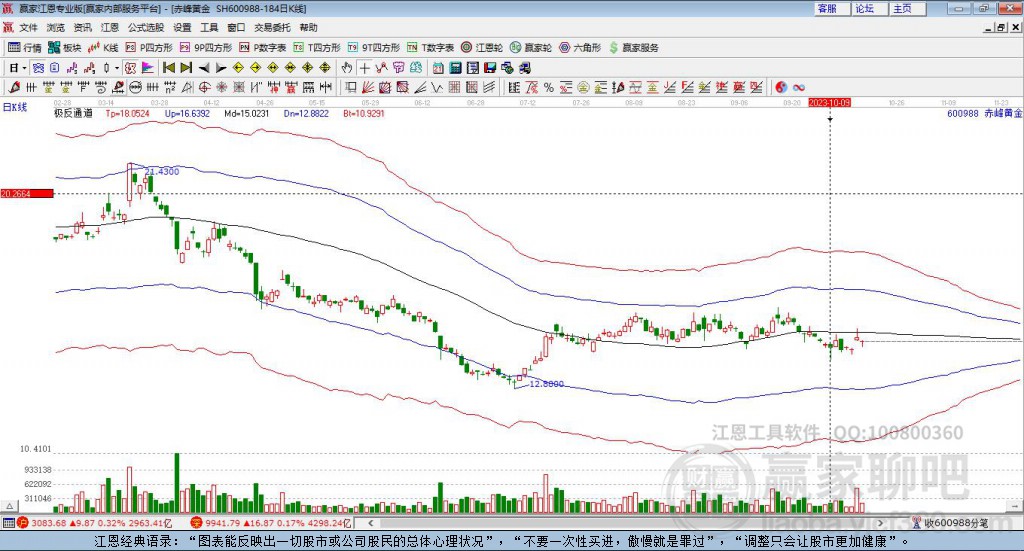Open the 江恩 menu
The image size is (1024, 551).
(x=110, y=27)
